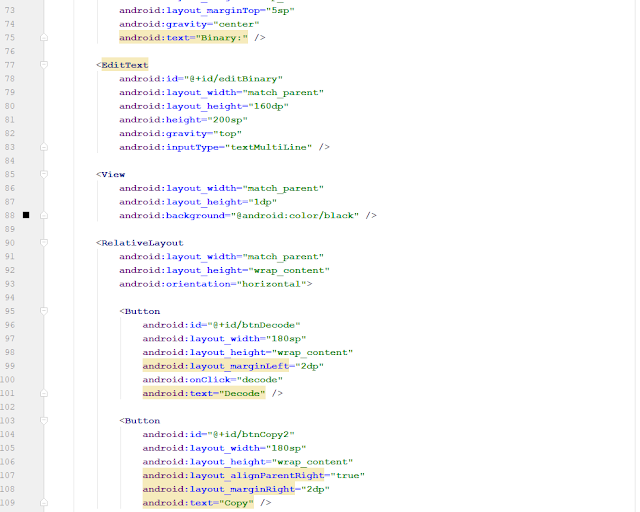Click the layout_width "180sp" on line 105
640x512 pixels.
[286, 448]
